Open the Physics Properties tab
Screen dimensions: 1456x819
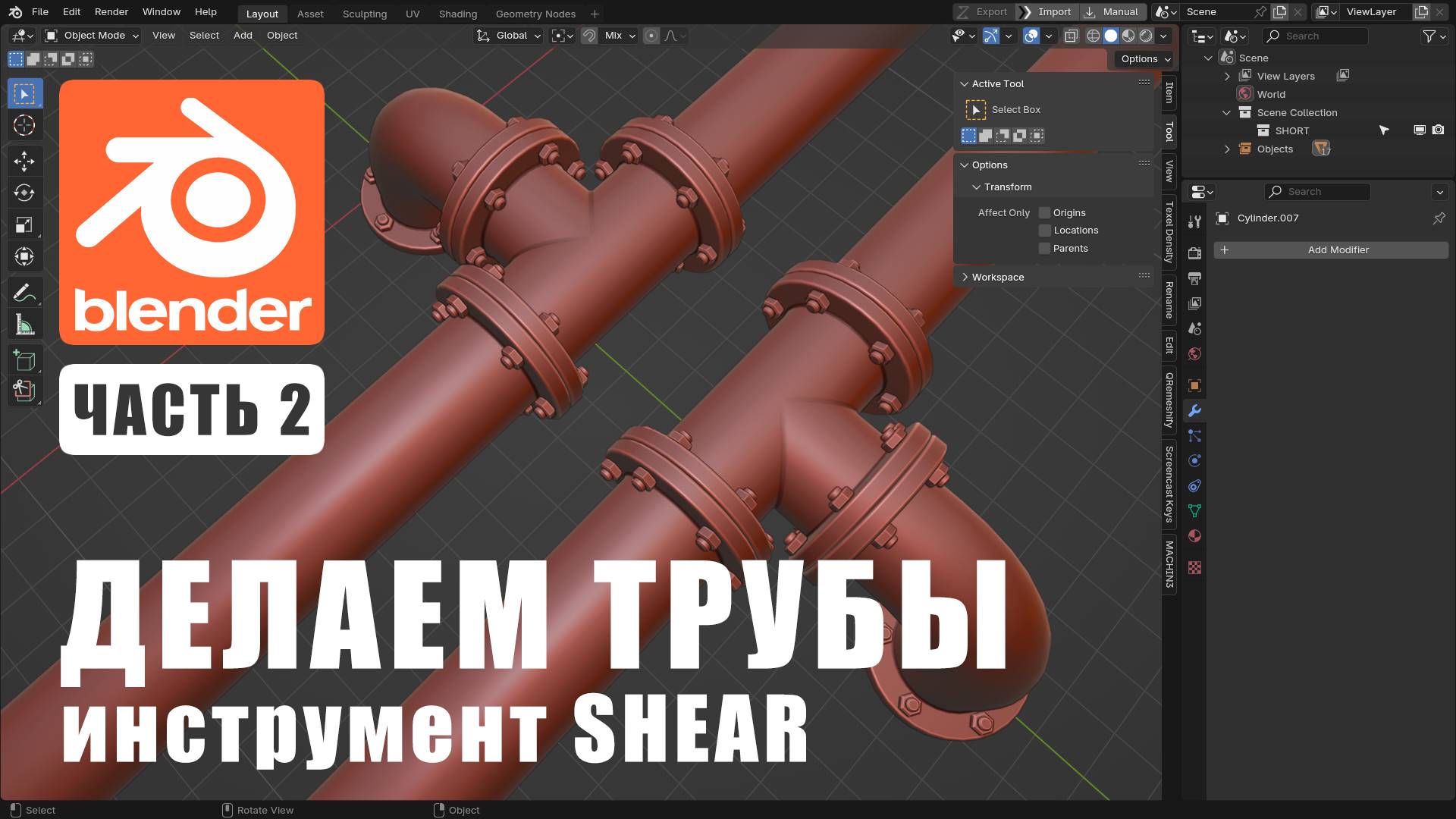pyautogui.click(x=1195, y=460)
